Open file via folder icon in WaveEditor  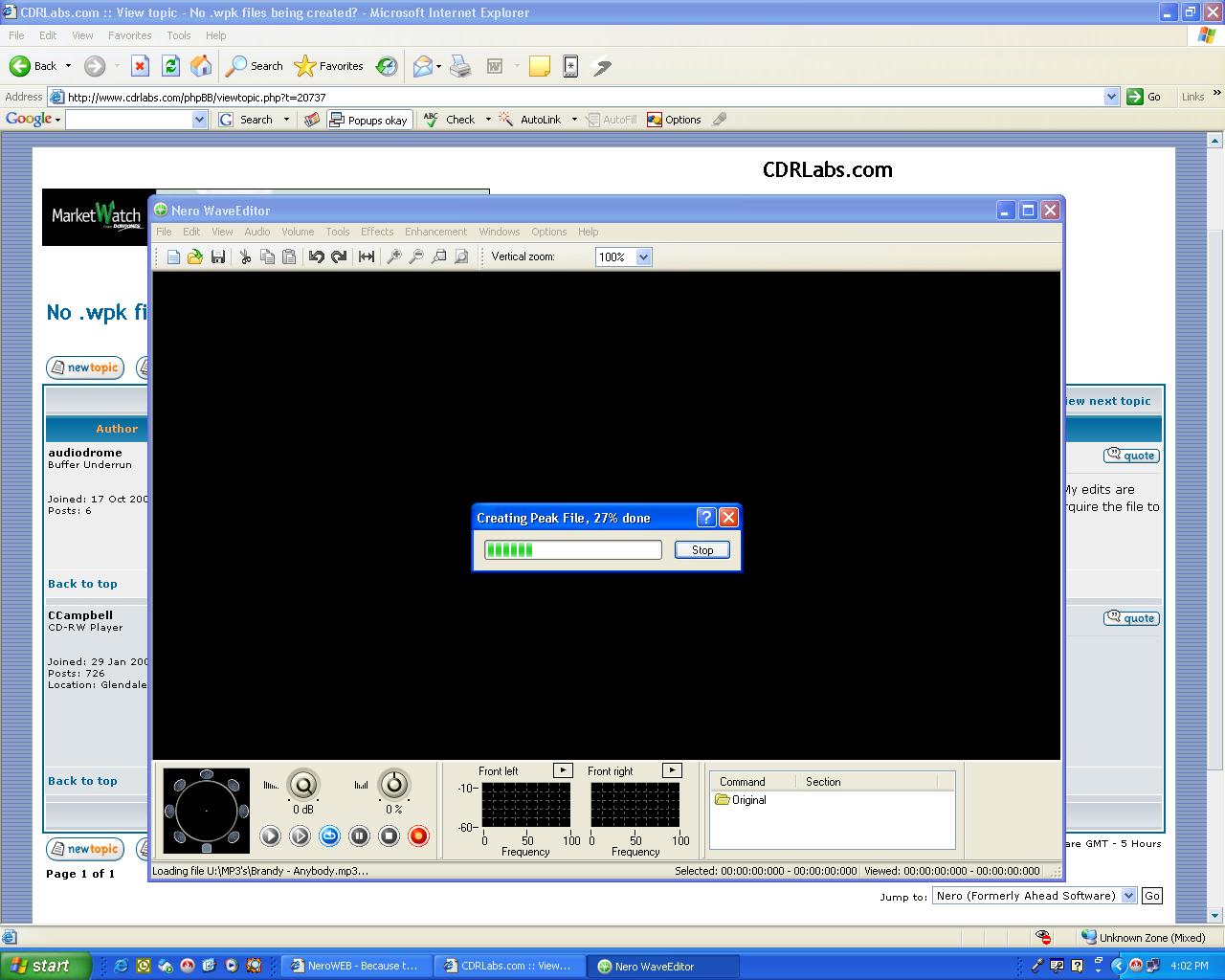195,256
